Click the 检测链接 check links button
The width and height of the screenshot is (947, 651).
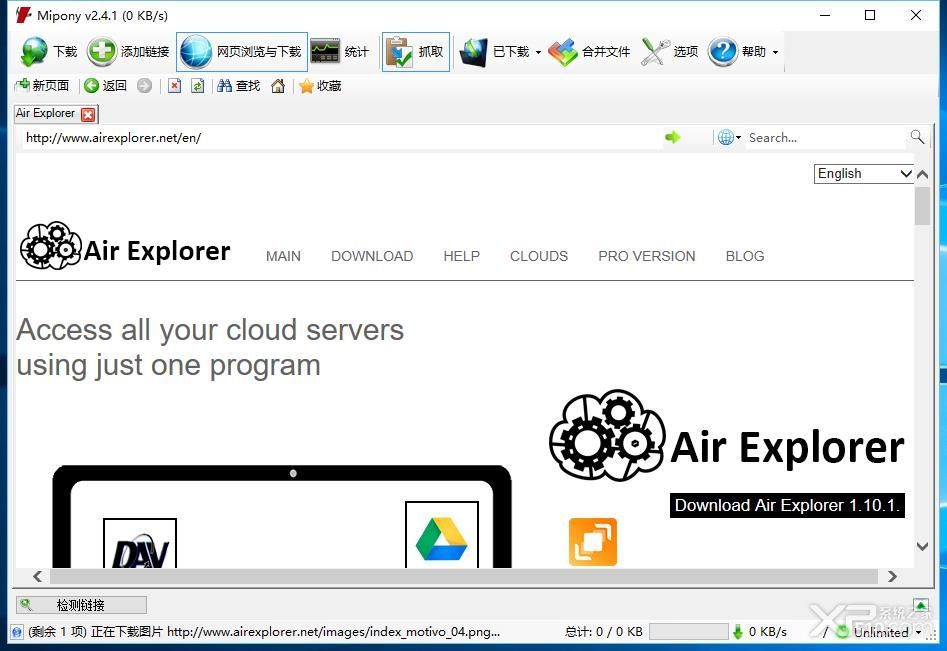(81, 605)
